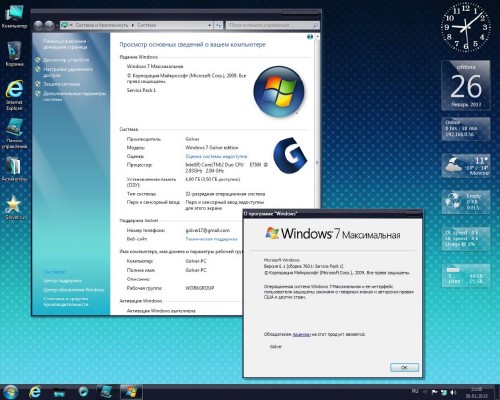Click the лицензии link in About dialog

point(301,334)
